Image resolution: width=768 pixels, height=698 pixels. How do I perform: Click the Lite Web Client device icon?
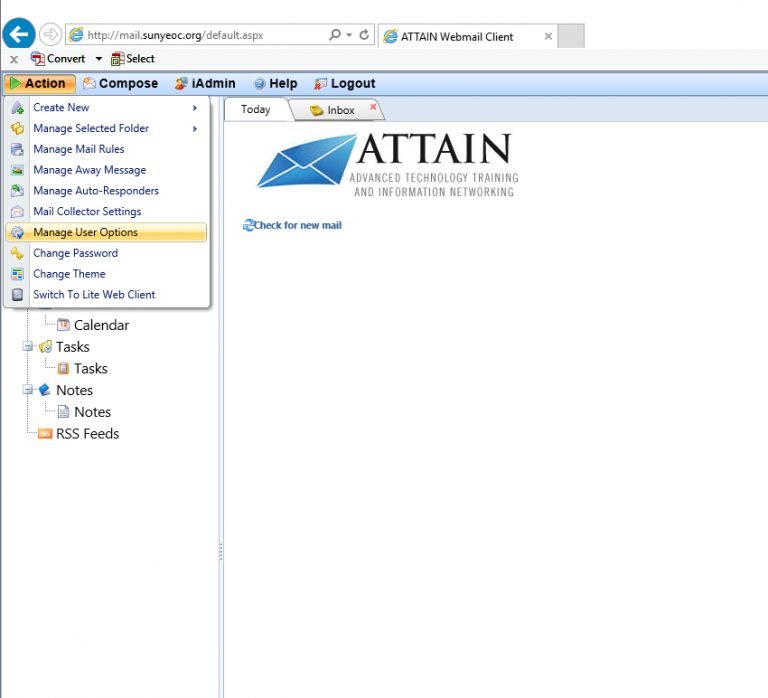point(17,294)
